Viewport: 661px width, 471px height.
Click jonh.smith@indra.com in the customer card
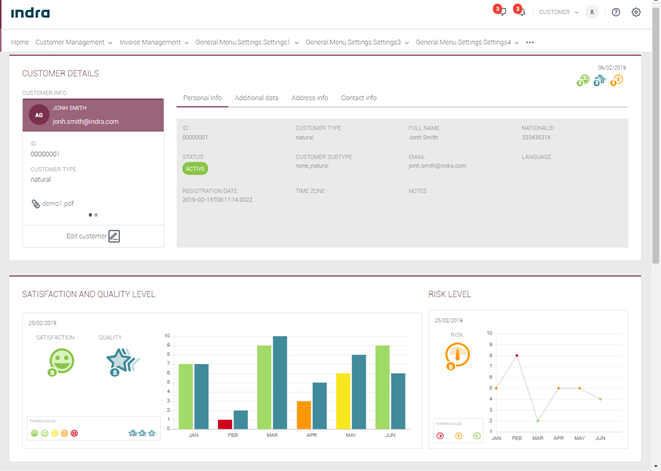click(86, 121)
